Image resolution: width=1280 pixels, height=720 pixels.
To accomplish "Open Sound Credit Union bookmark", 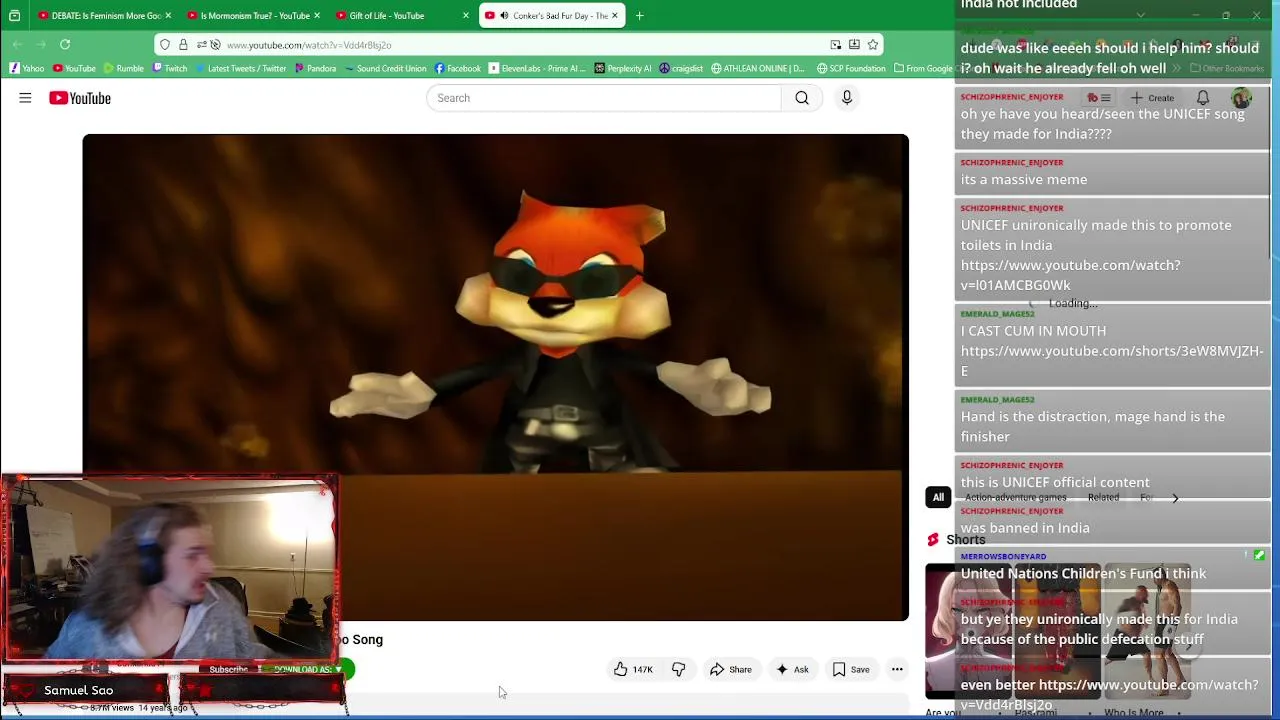I will click(x=385, y=68).
